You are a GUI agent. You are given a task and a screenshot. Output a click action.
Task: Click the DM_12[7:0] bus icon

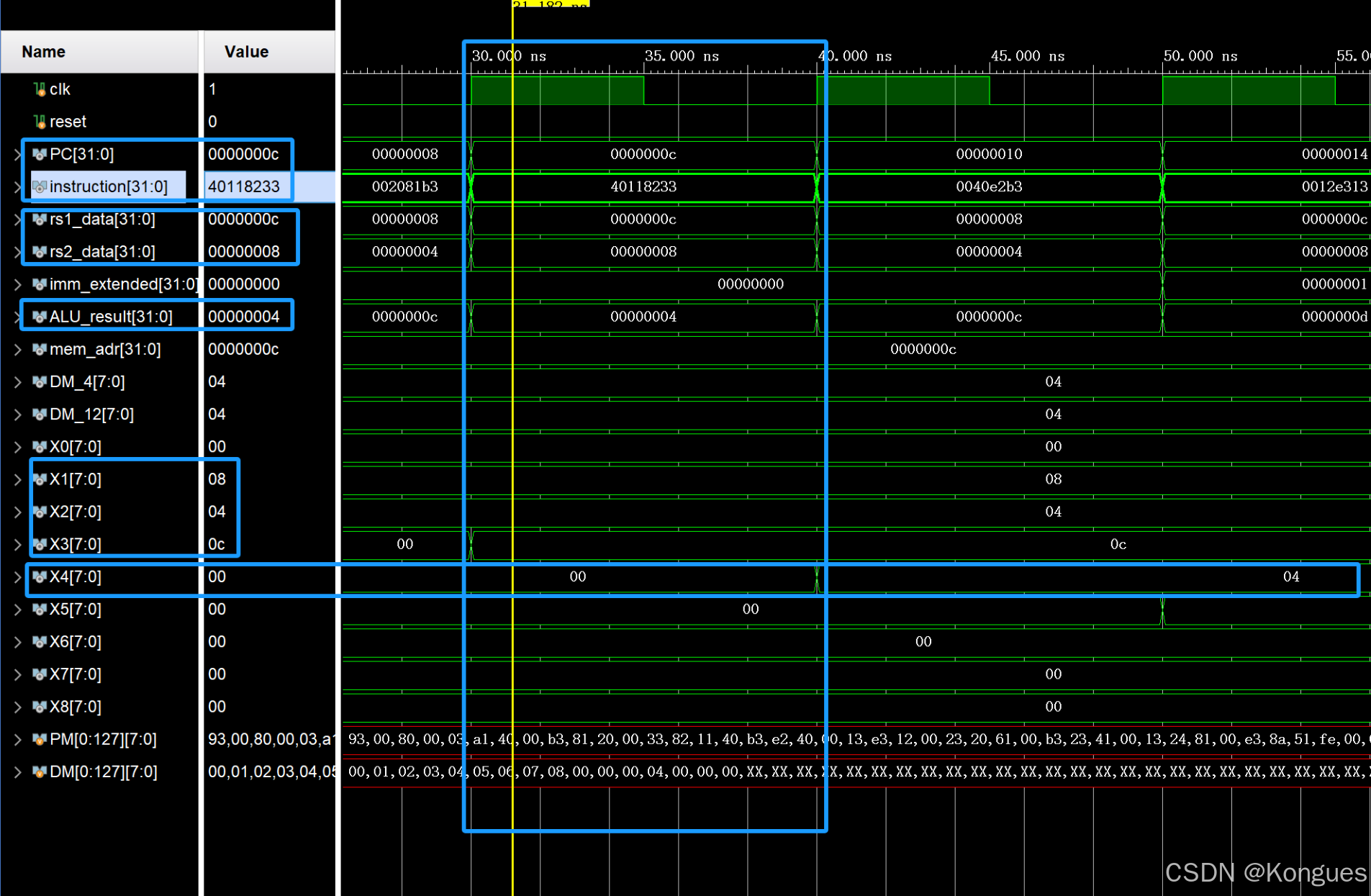[x=40, y=414]
